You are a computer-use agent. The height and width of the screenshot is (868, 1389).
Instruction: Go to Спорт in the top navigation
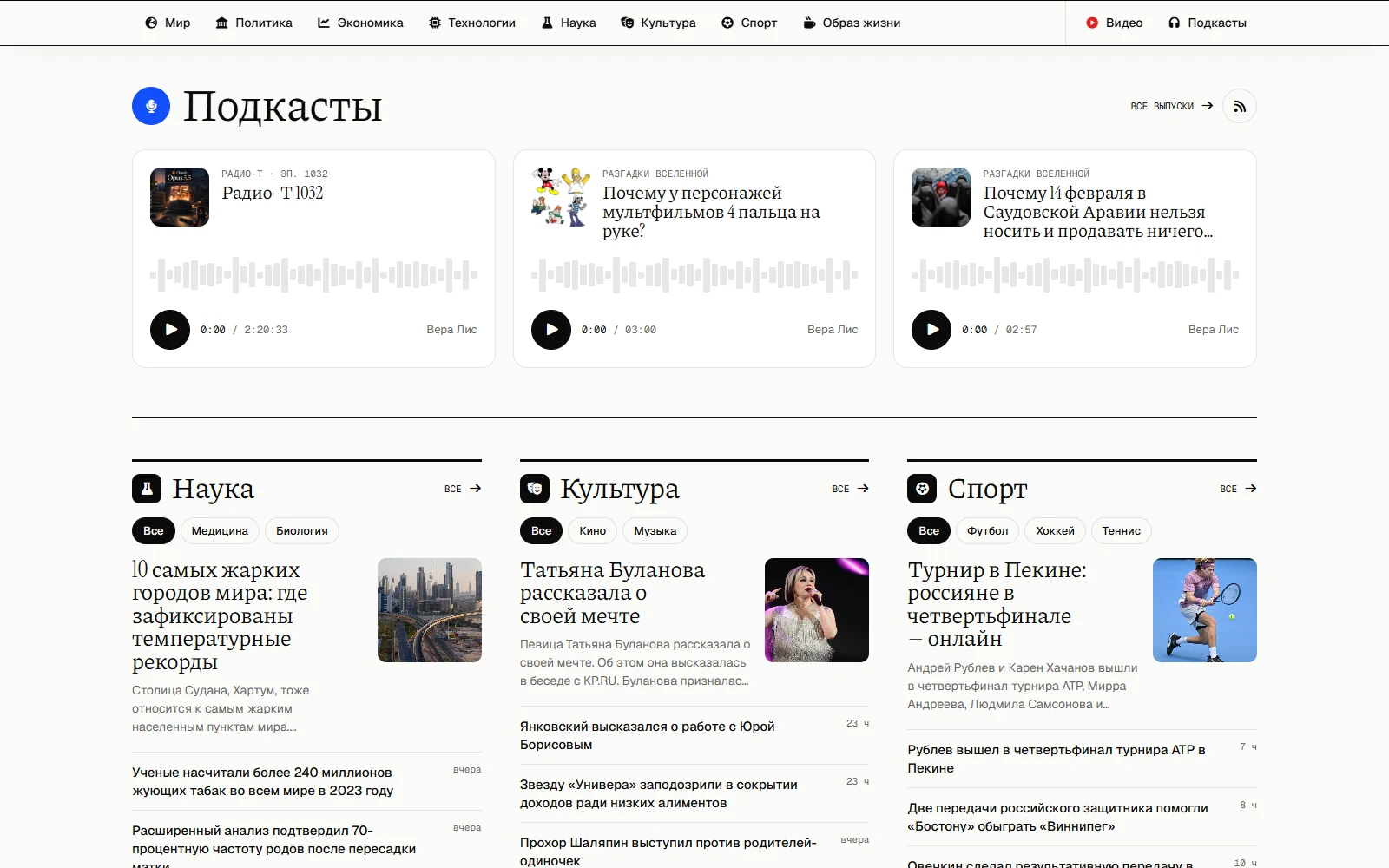coord(749,23)
